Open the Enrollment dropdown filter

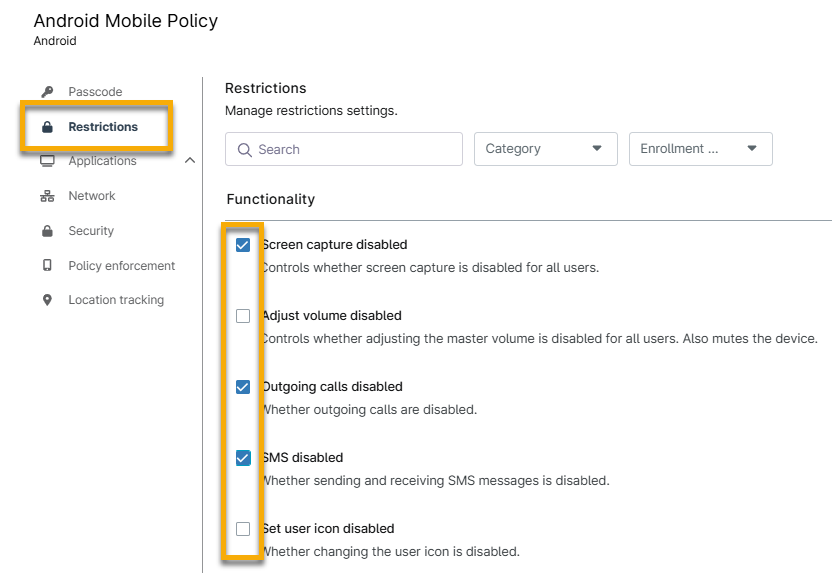(700, 149)
